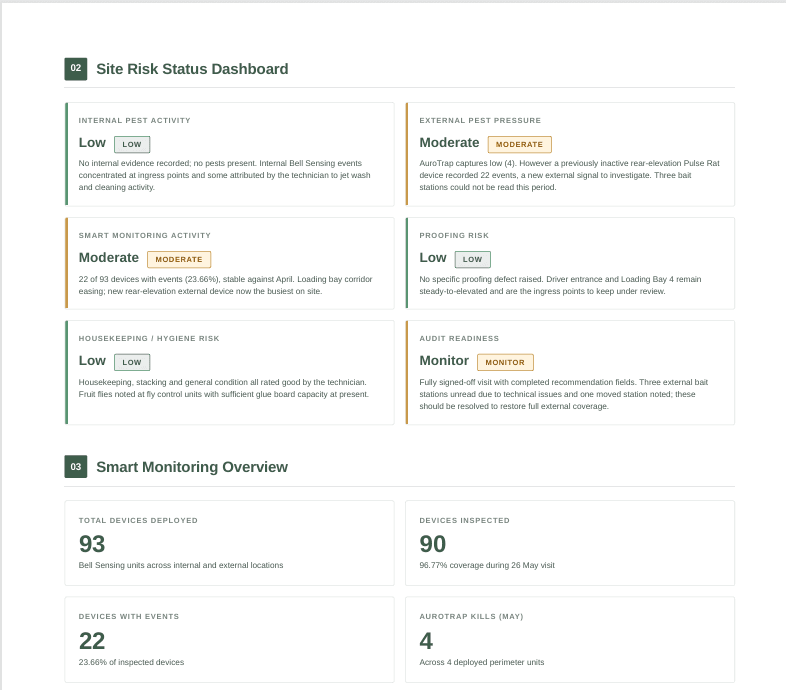The height and width of the screenshot is (690, 786).
Task: Click text 'No internal evidence recorded; no pests present'
Action: point(167,163)
